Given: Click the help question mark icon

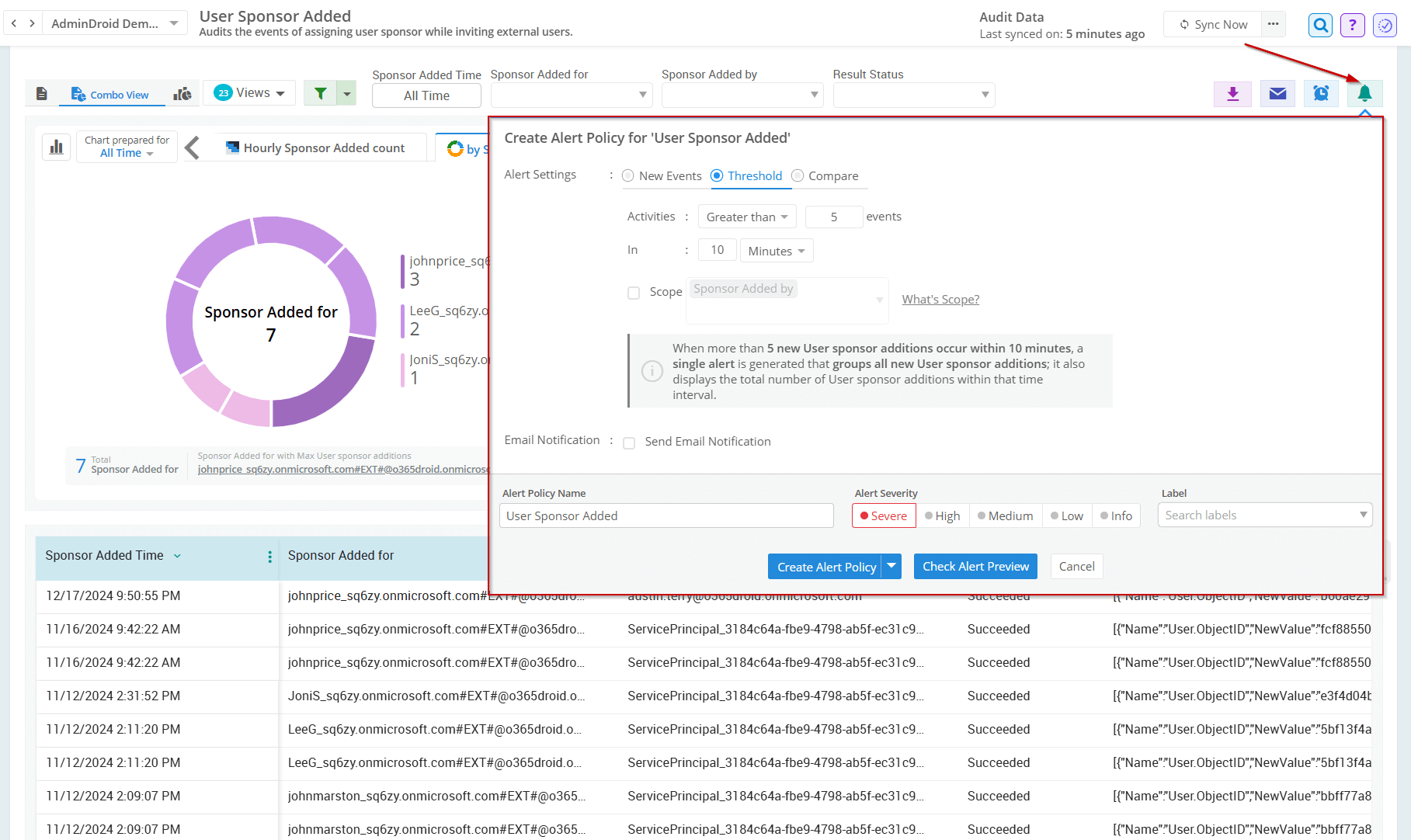Looking at the screenshot, I should (x=1352, y=25).
